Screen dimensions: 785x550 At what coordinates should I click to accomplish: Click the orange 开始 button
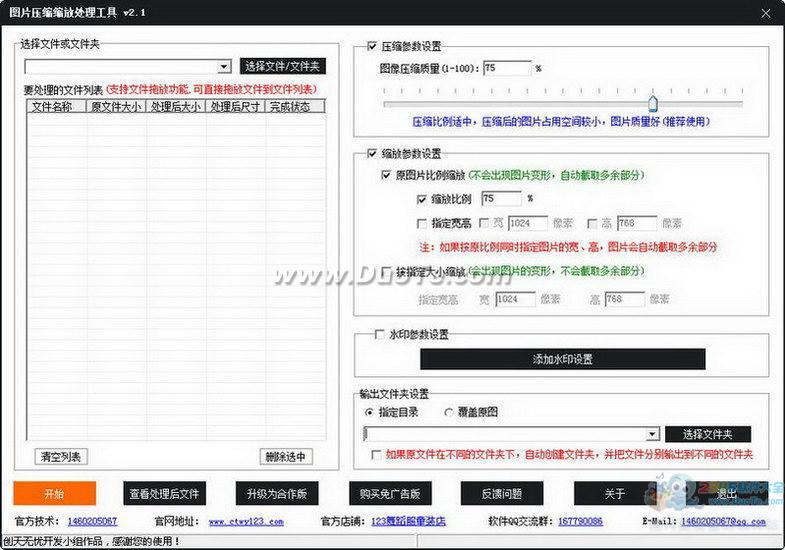[x=54, y=494]
